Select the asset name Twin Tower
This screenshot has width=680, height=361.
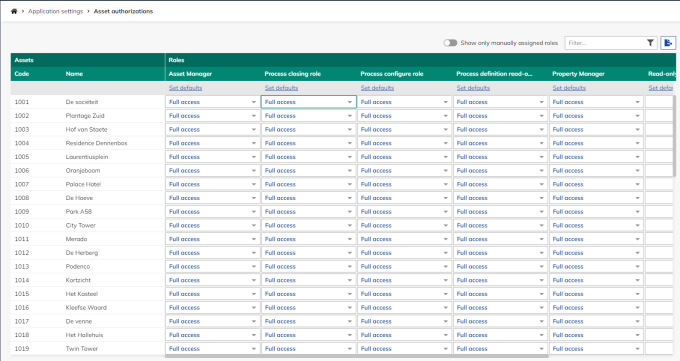pyautogui.click(x=82, y=349)
